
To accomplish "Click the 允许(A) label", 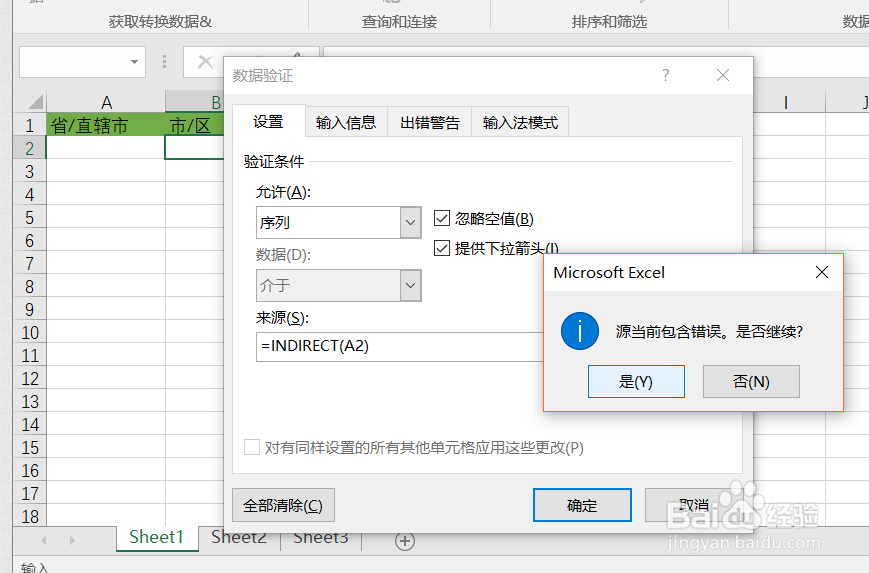I will tap(283, 192).
